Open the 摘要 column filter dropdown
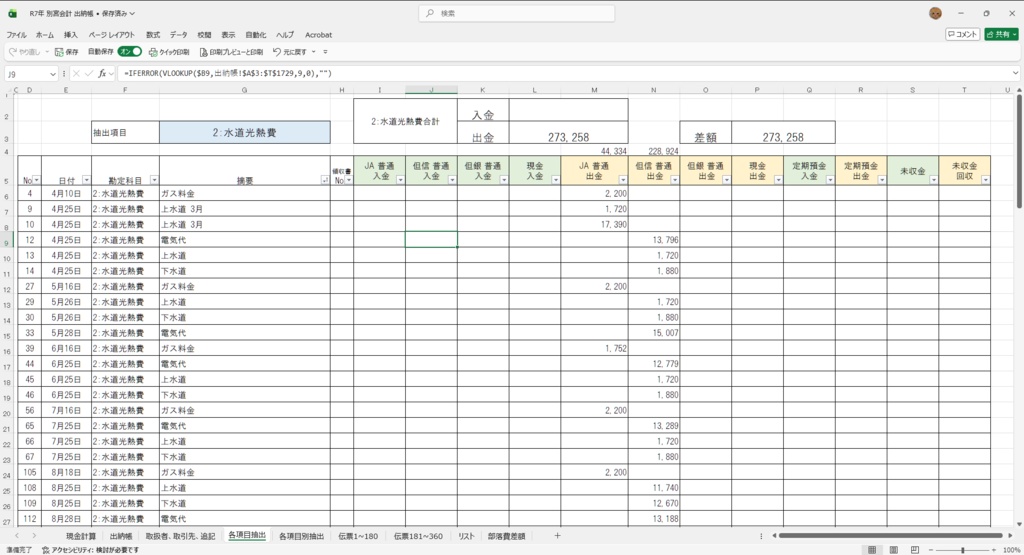This screenshot has height=555, width=1024. point(325,180)
